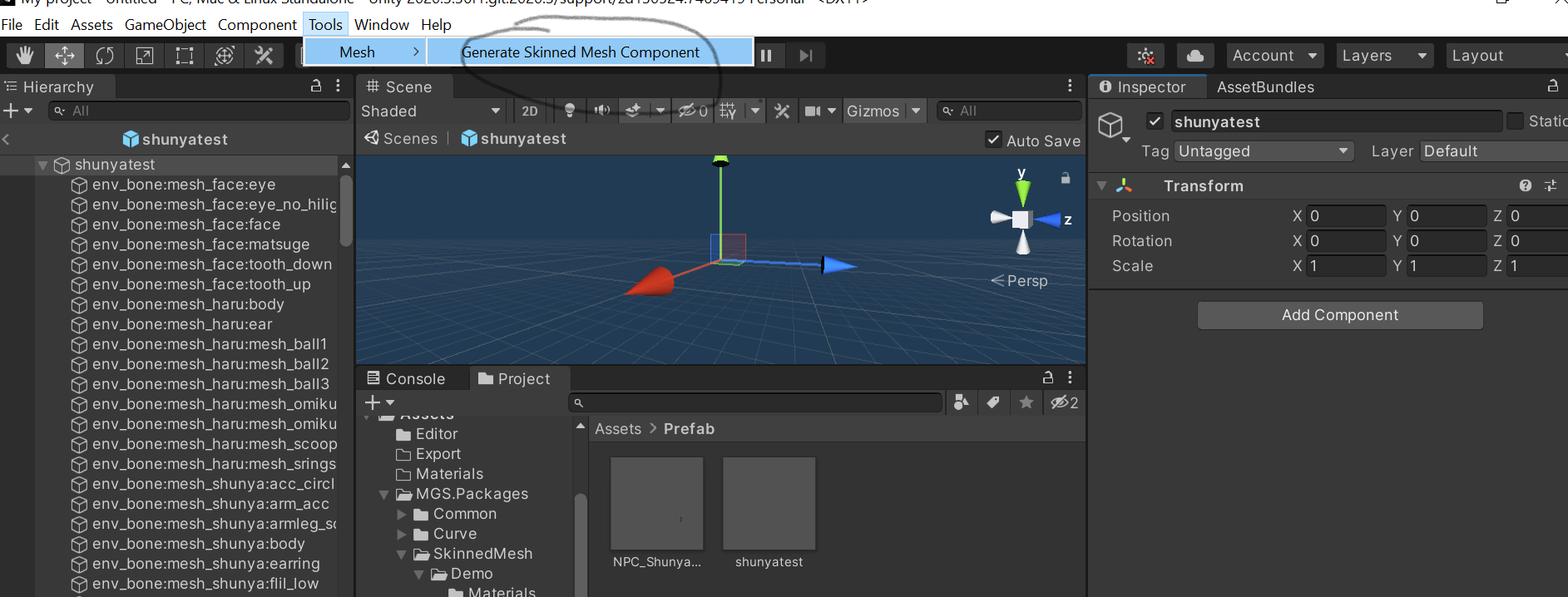1568x597 pixels.
Task: Select the Rect tool
Action: point(185,56)
